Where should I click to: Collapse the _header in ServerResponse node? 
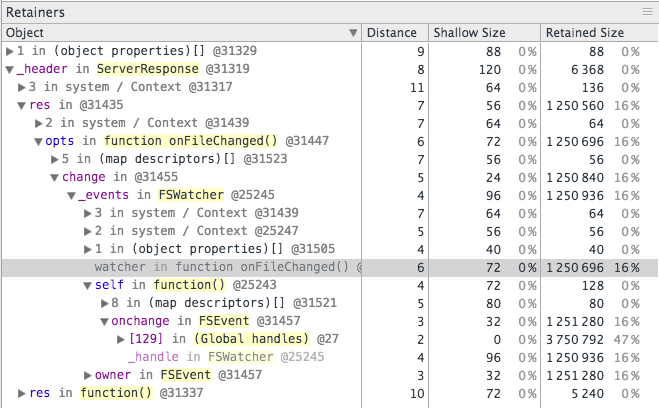10,69
